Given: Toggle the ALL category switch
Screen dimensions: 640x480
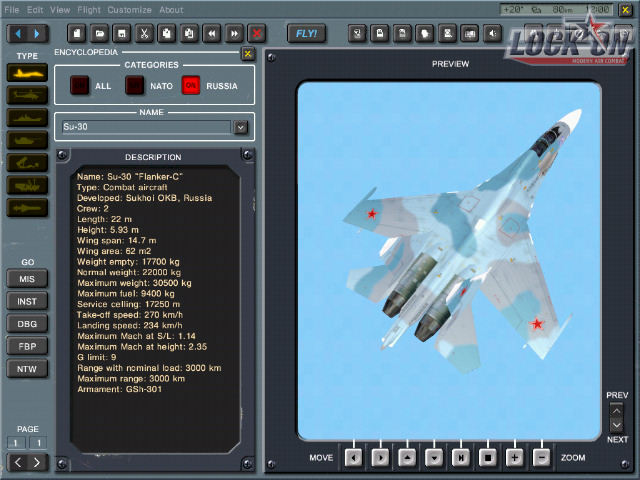Looking at the screenshot, I should coord(78,86).
